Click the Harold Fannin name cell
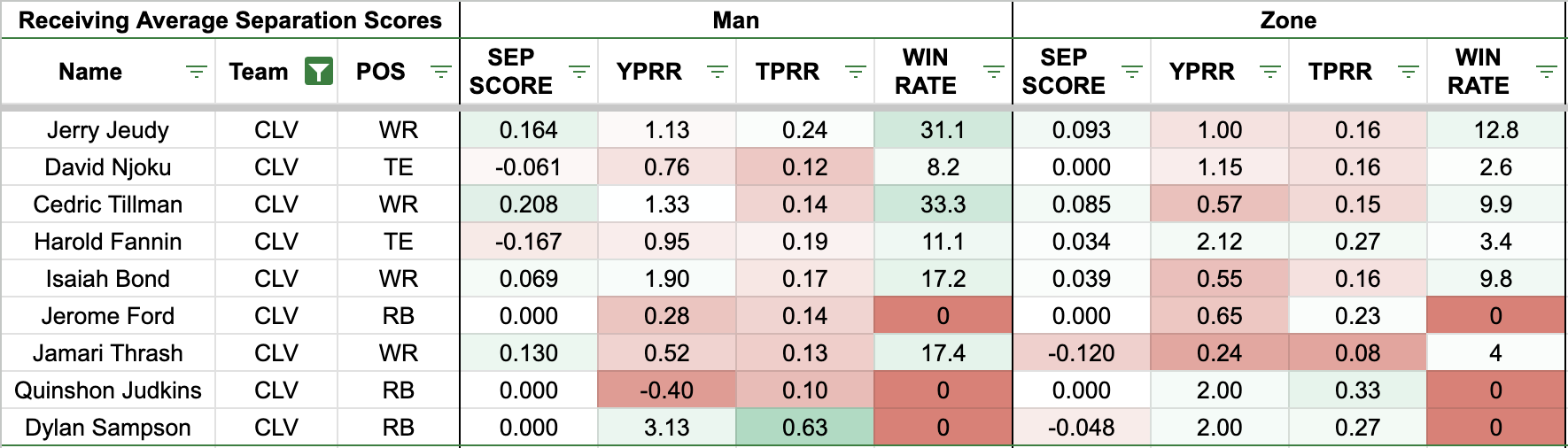The height and width of the screenshot is (448, 1568). [108, 242]
